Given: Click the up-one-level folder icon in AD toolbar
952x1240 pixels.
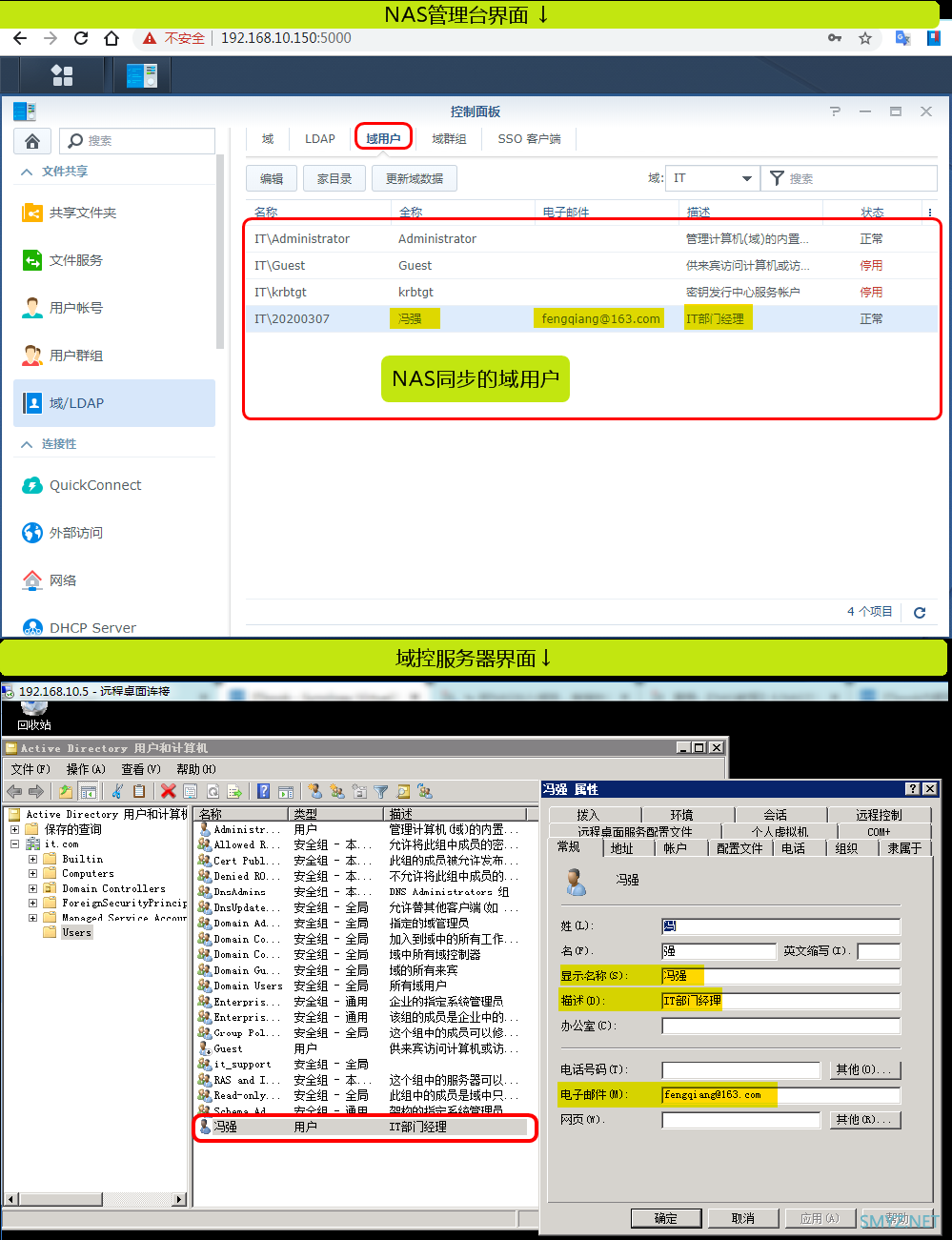Looking at the screenshot, I should point(65,791).
